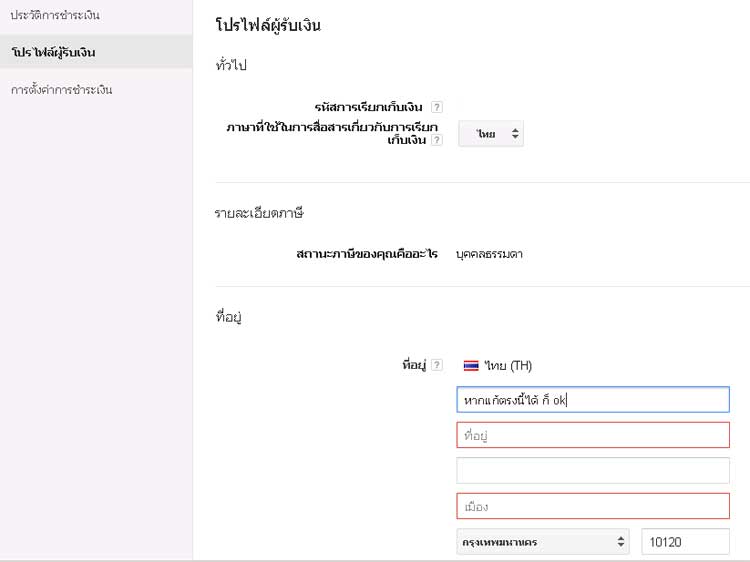Screen dimensions: 750x562
Task: Click help icon beside รหัสการเรียกเก็บเงิน
Action: 437,107
